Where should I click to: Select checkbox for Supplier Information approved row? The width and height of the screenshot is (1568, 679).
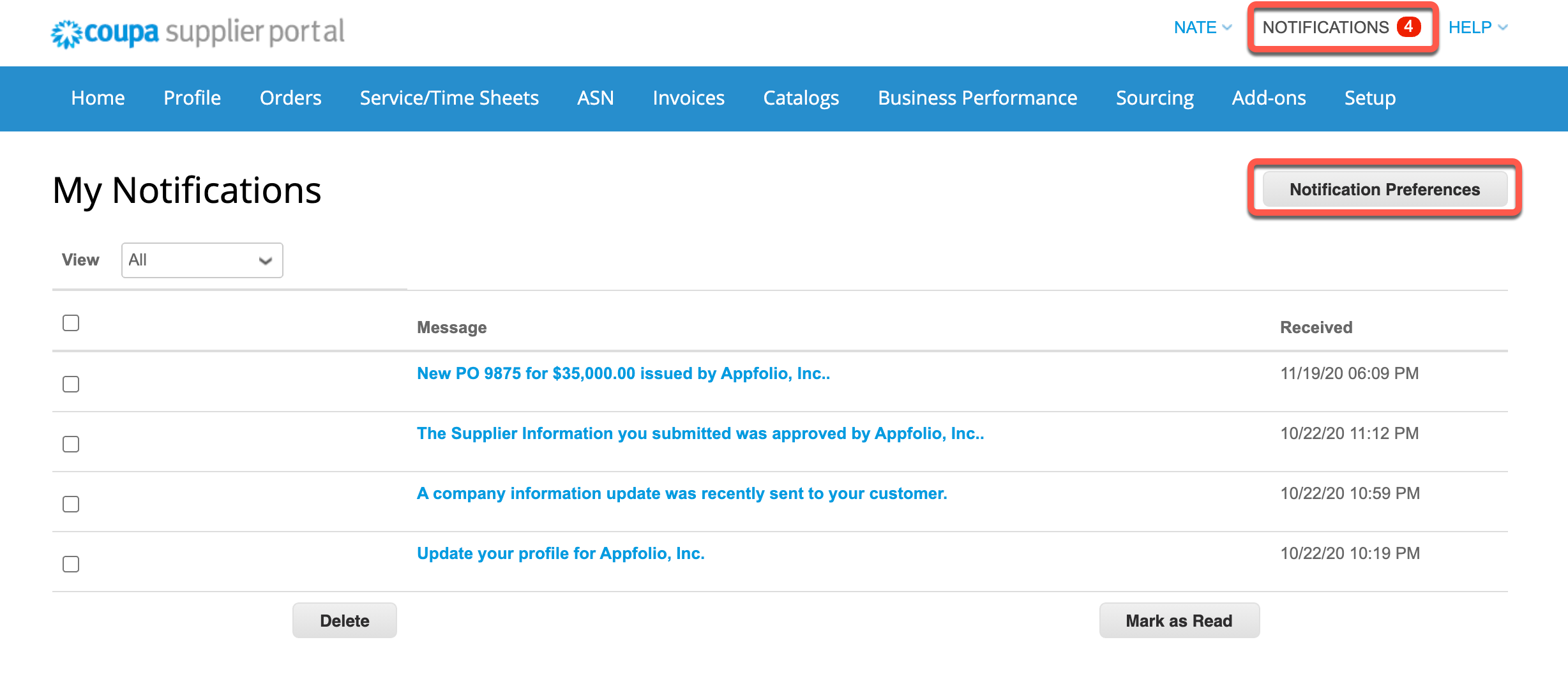click(71, 444)
